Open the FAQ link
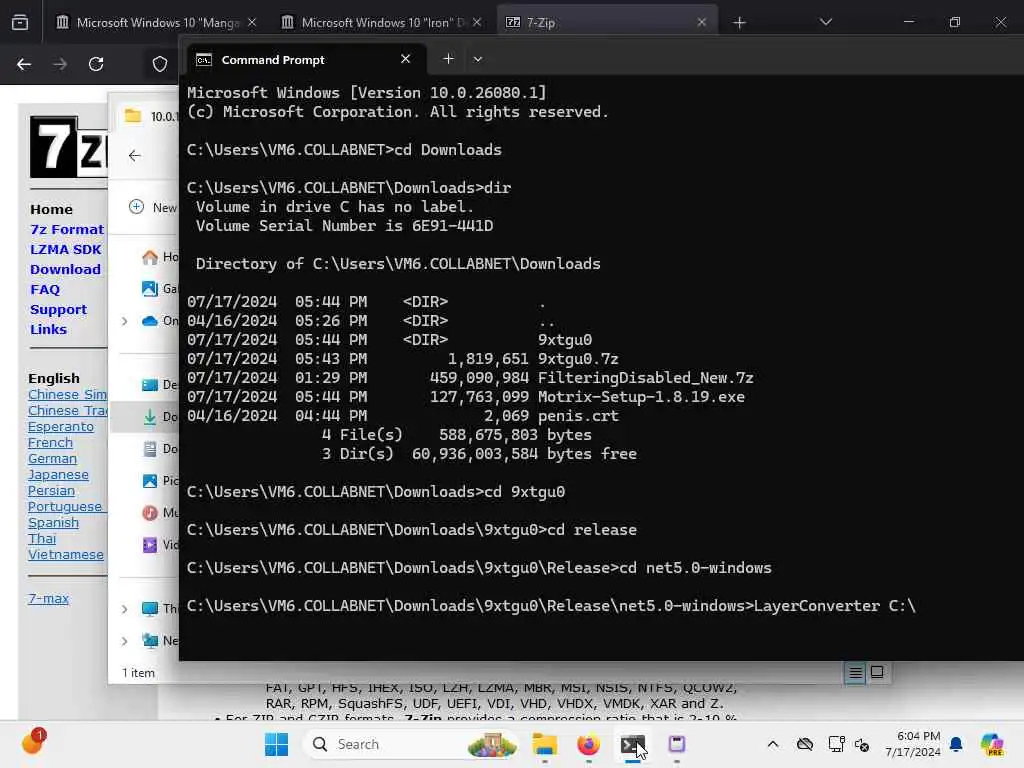 [44, 289]
